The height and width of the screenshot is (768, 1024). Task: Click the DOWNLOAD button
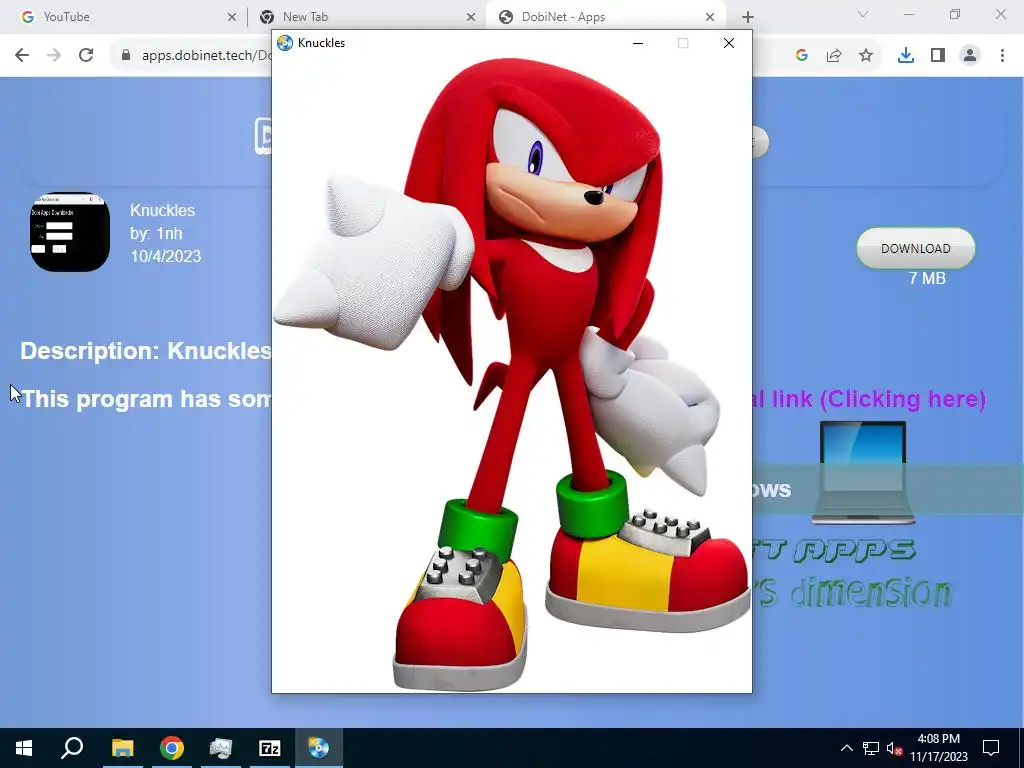[916, 248]
